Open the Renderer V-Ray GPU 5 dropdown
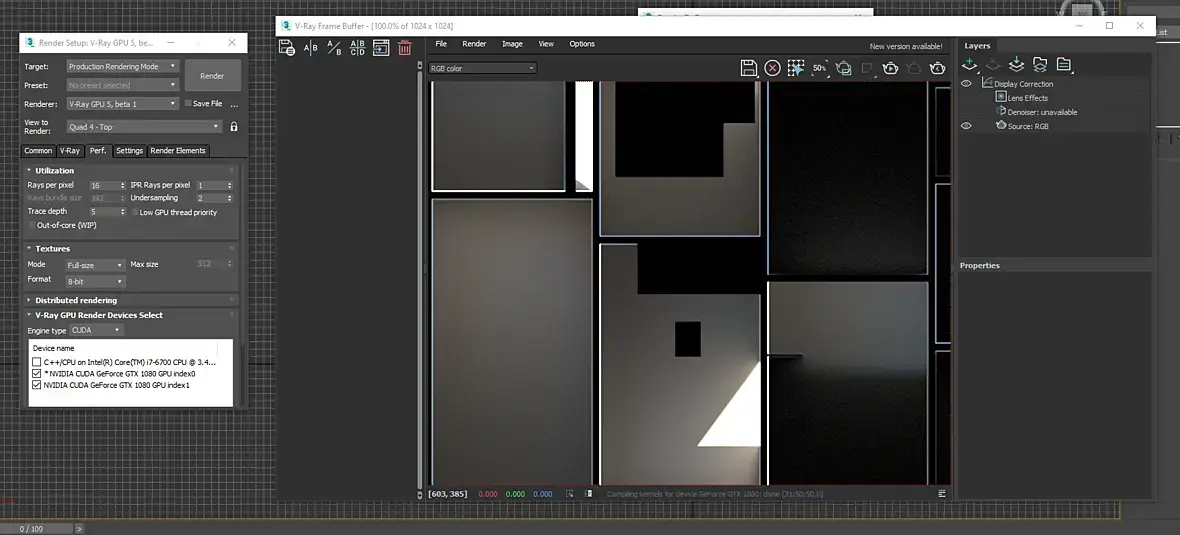This screenshot has width=1180, height=535. point(122,104)
